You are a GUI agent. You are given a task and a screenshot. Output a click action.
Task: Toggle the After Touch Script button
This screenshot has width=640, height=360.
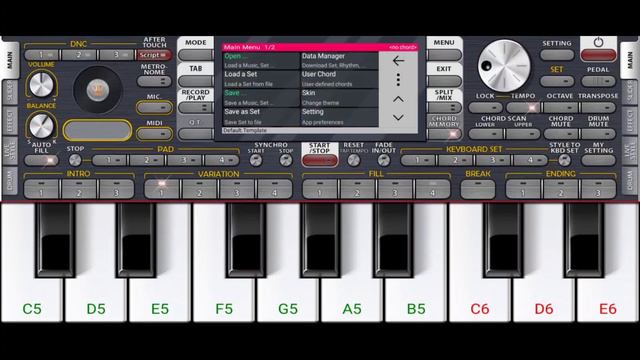(x=154, y=55)
